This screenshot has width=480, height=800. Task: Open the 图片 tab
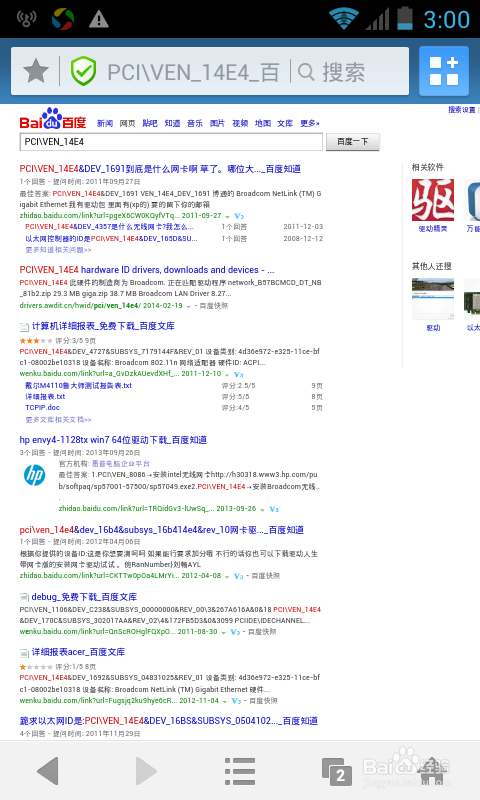(x=217, y=123)
